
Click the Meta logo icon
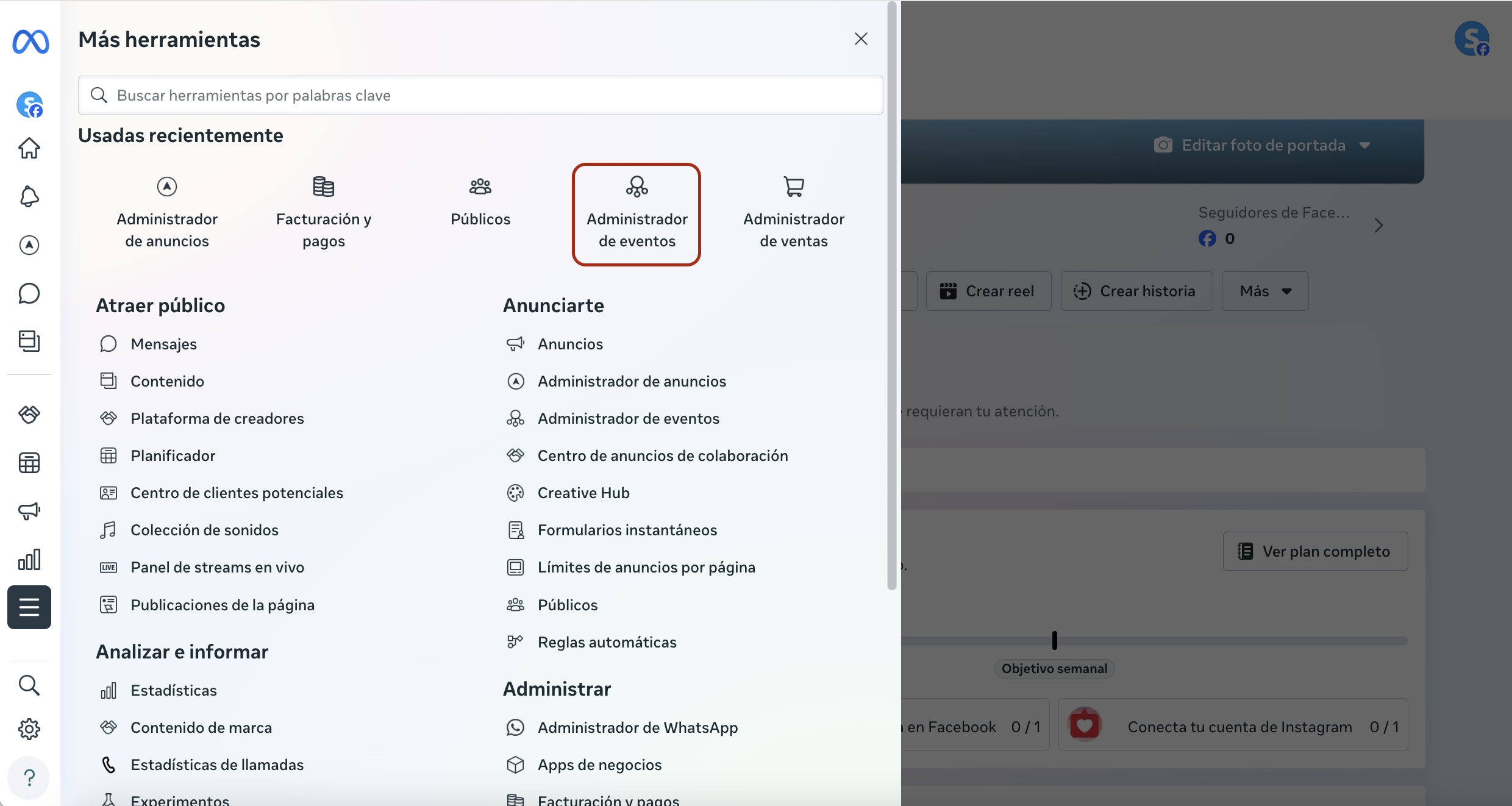(30, 41)
